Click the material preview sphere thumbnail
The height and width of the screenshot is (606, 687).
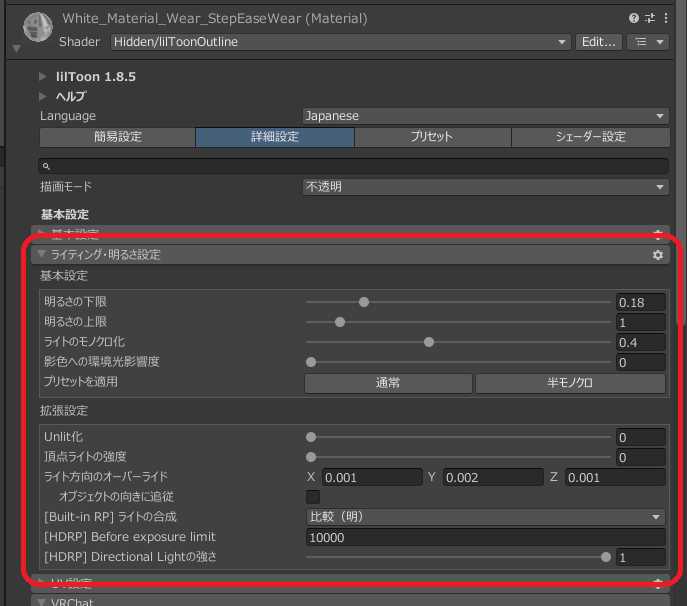click(x=38, y=27)
